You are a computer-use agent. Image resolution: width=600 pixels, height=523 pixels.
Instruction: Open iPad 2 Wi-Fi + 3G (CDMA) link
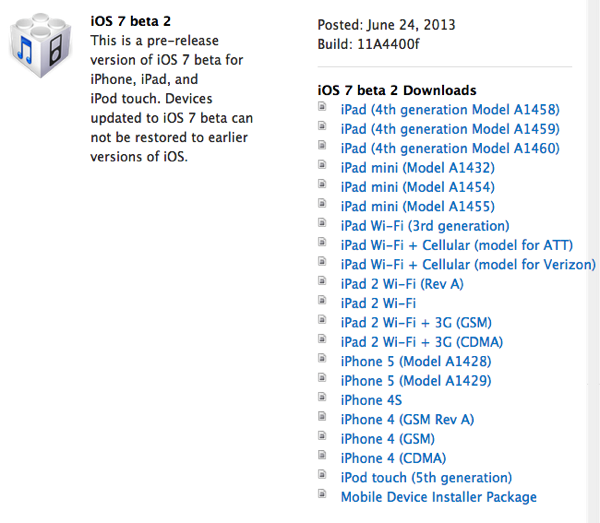pos(422,342)
